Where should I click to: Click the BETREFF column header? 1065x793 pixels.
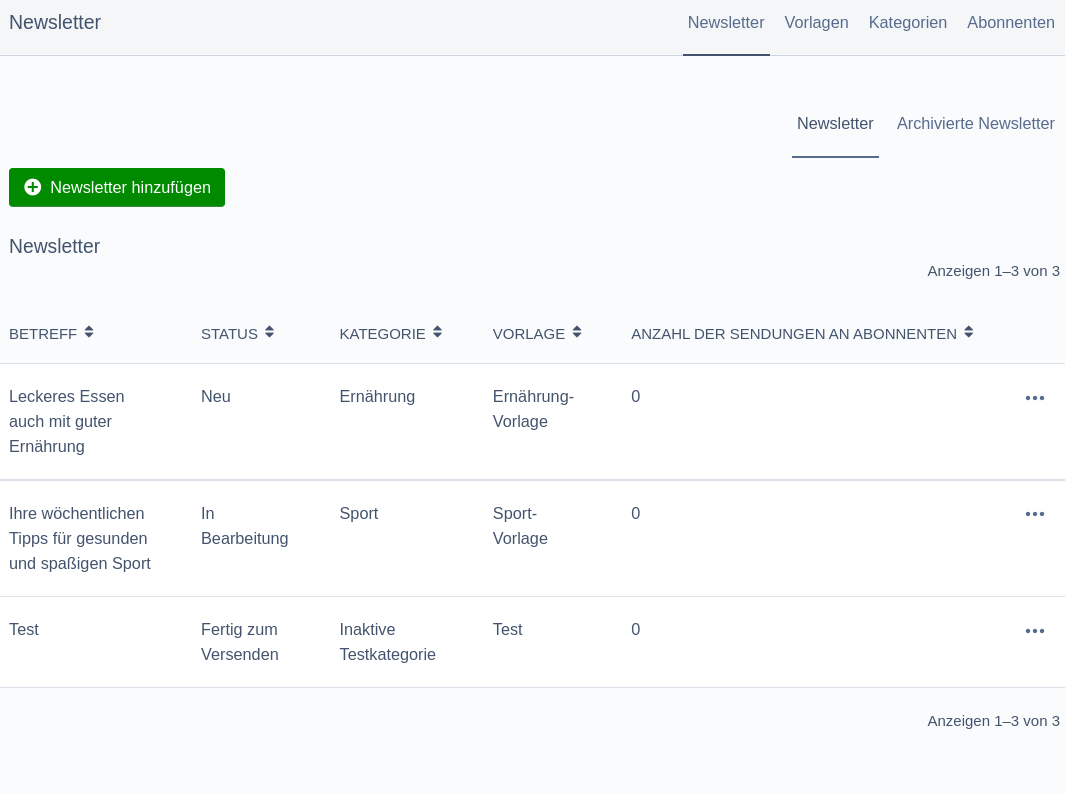click(43, 334)
